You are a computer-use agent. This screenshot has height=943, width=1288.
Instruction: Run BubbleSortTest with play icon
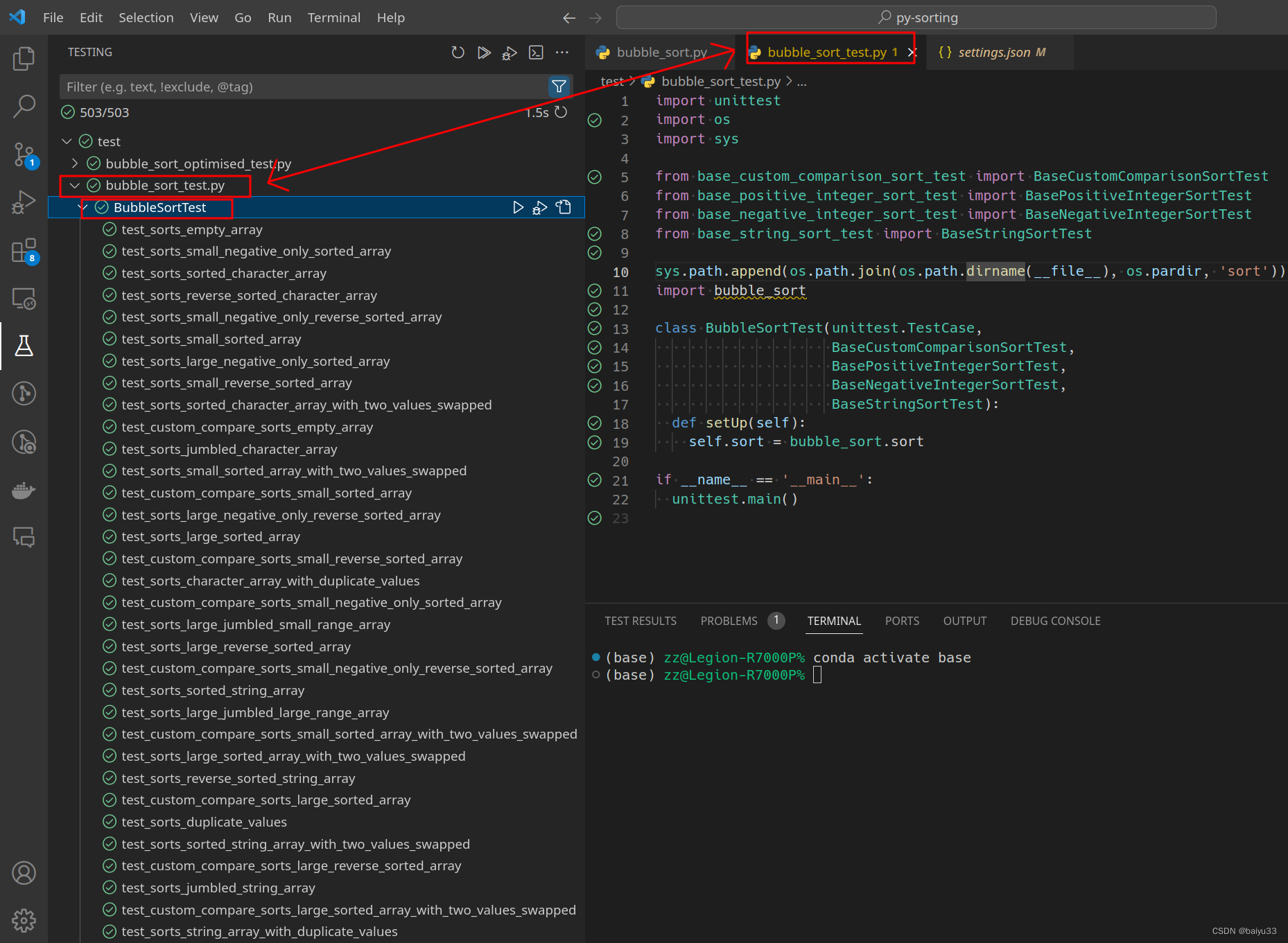pos(518,207)
